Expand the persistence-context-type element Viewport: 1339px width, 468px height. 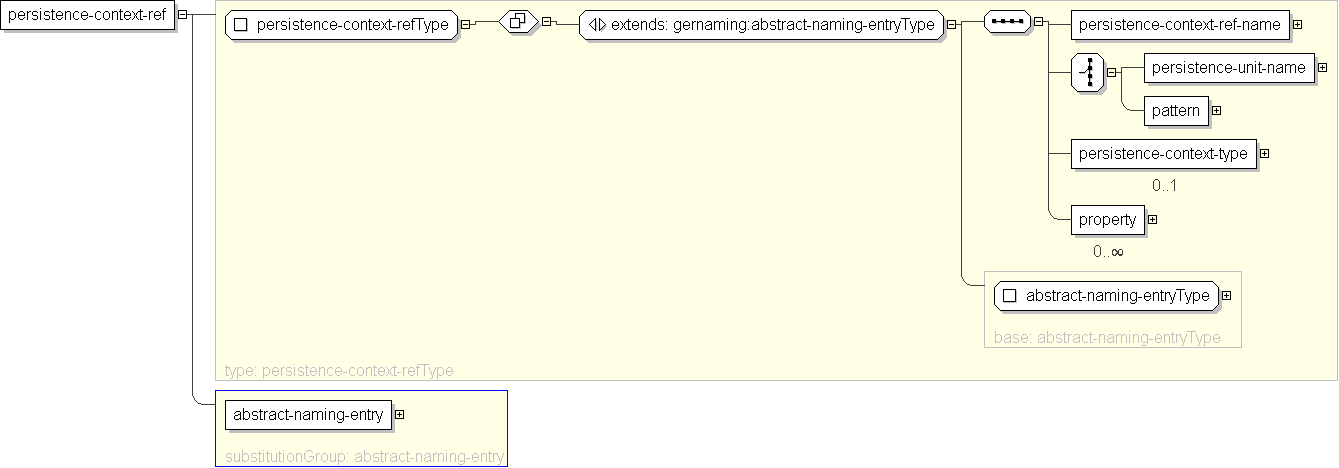[1264, 154]
